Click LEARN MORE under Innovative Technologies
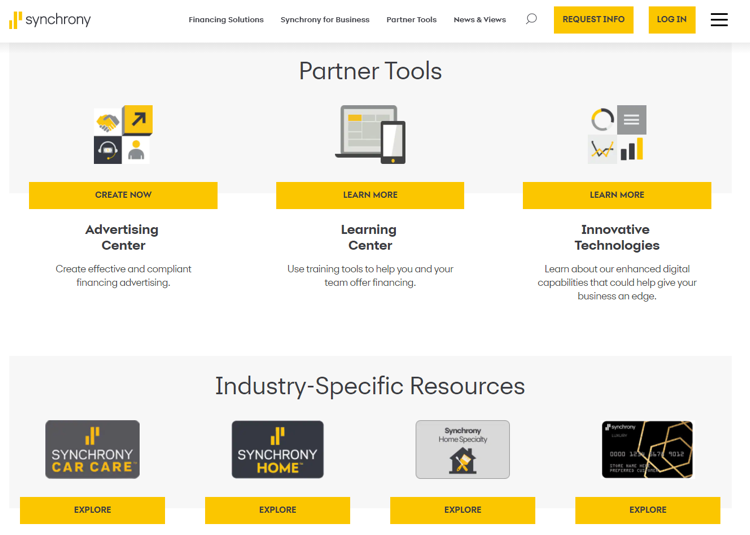This screenshot has width=750, height=535. click(617, 195)
